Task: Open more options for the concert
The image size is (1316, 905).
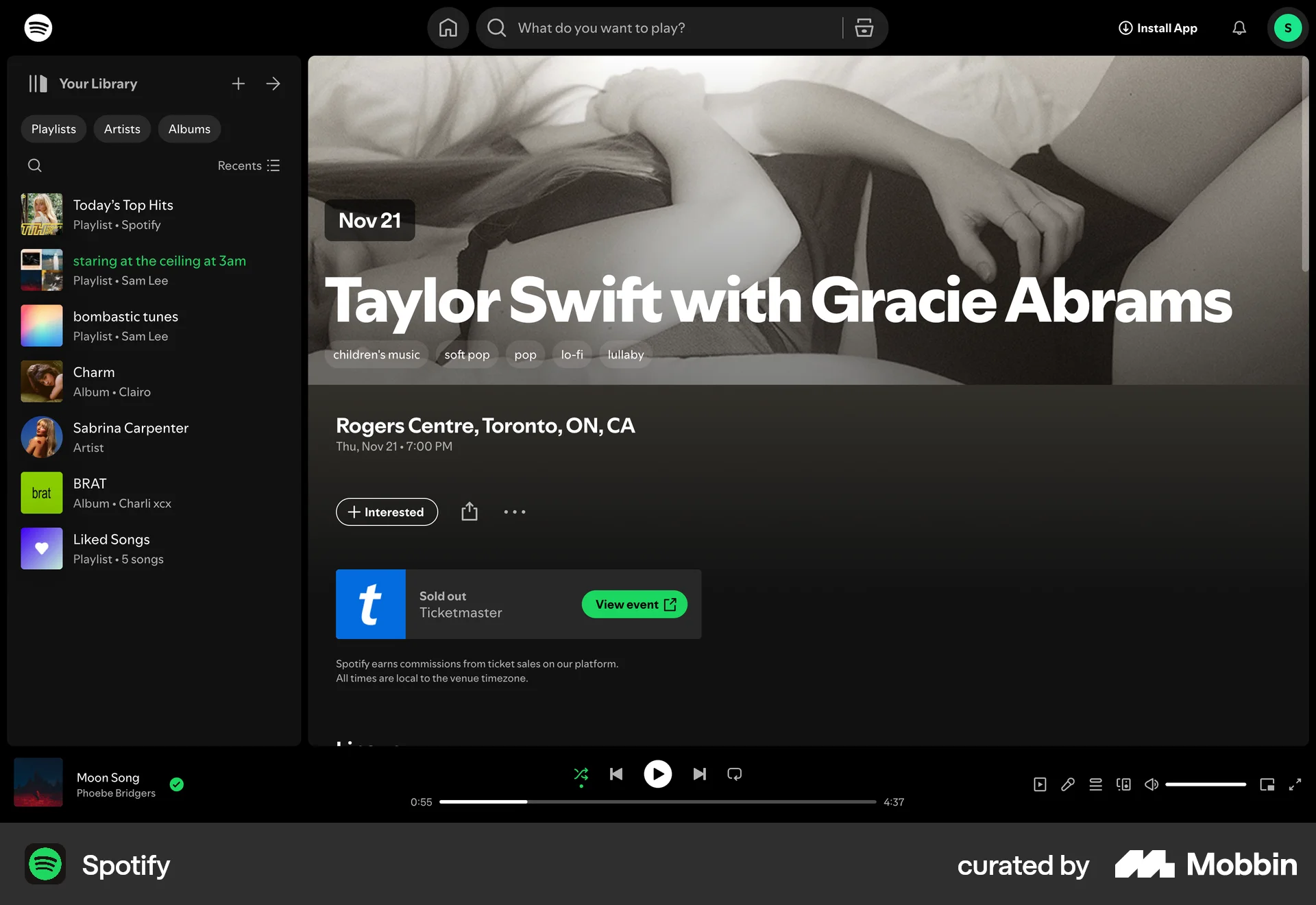Action: tap(514, 511)
